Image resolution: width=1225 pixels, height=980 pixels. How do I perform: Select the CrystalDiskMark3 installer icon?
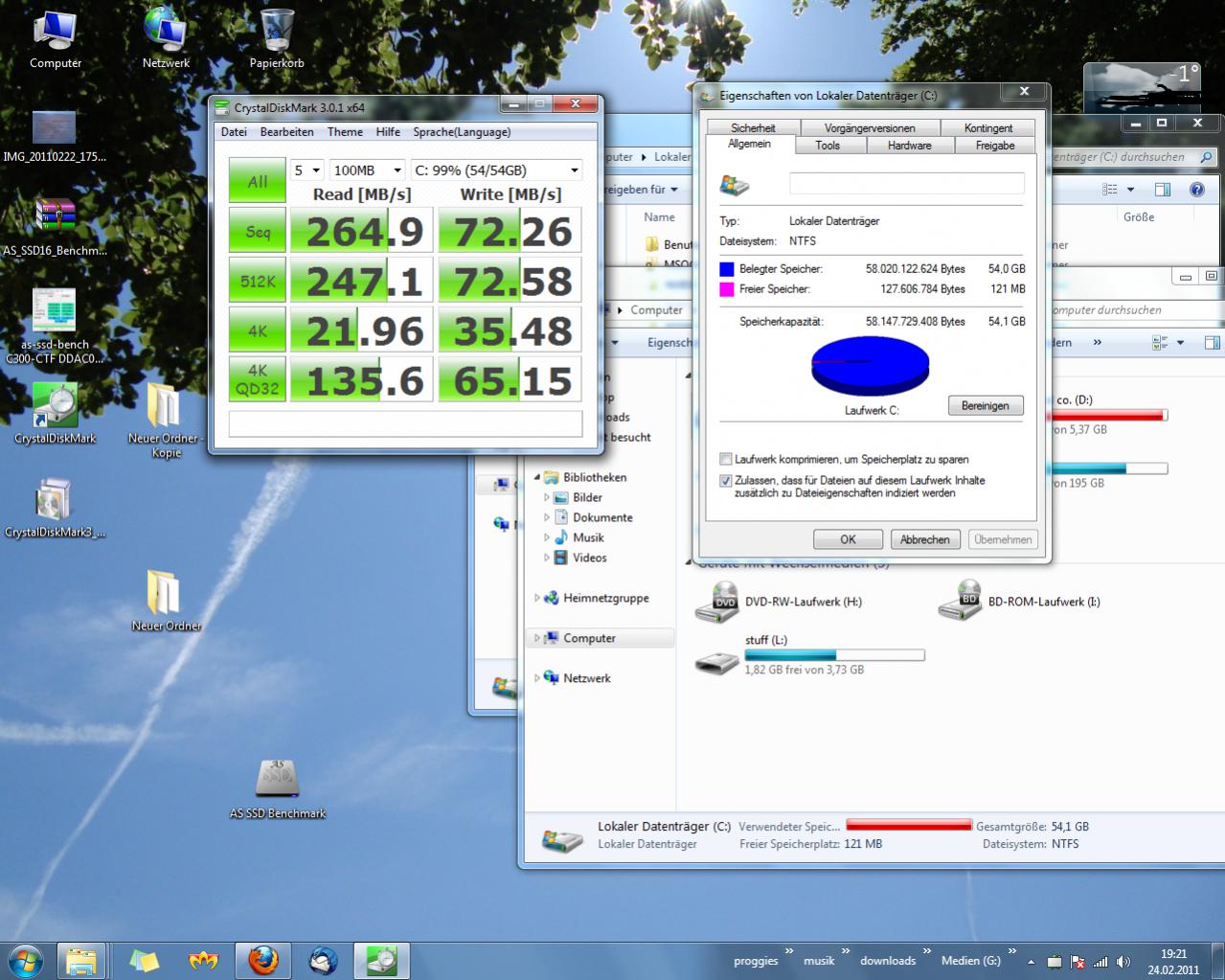(55, 508)
